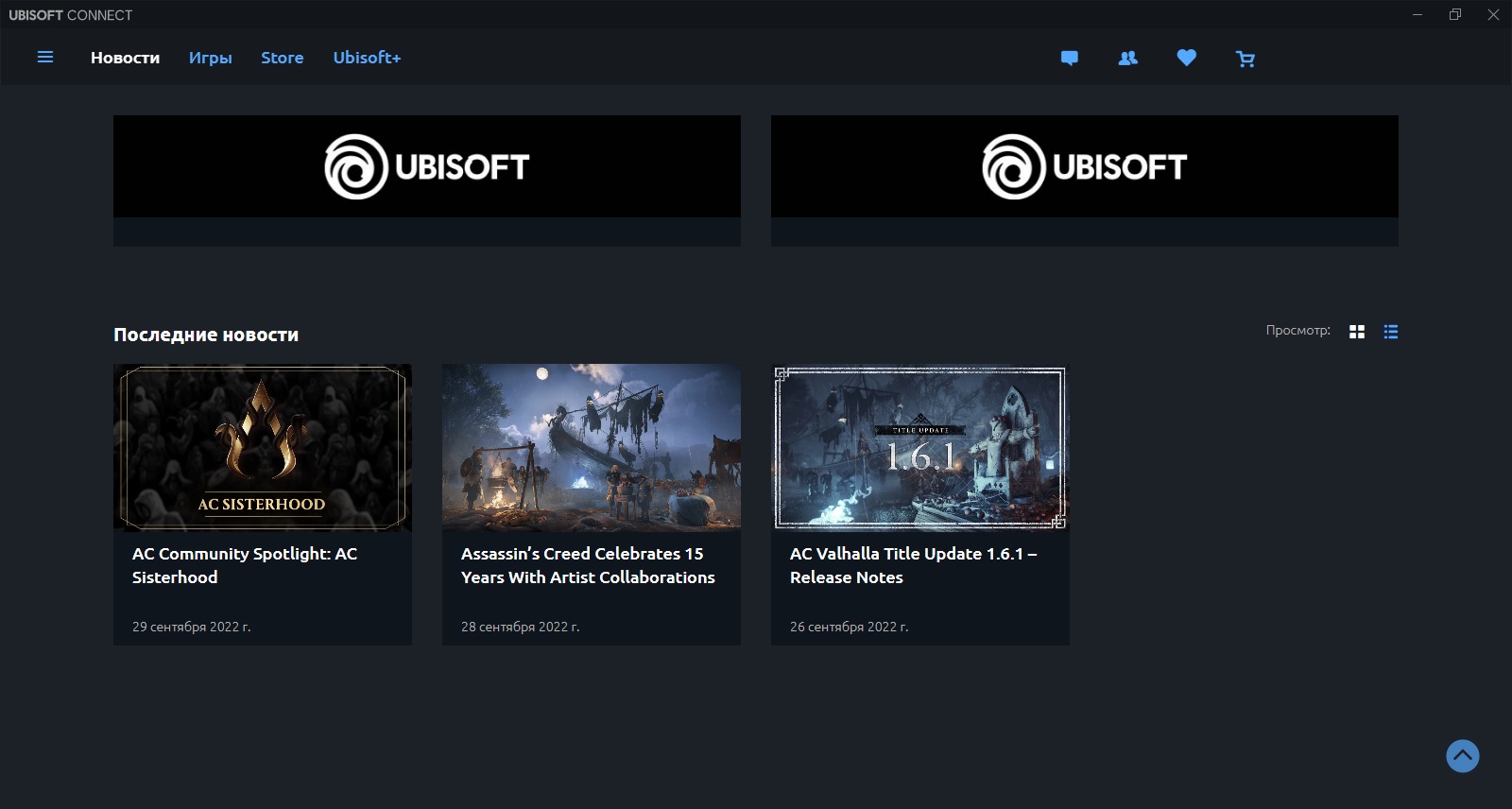
Task: Read AC Valhalla Title Update 1.6.1 notes
Action: point(914,565)
